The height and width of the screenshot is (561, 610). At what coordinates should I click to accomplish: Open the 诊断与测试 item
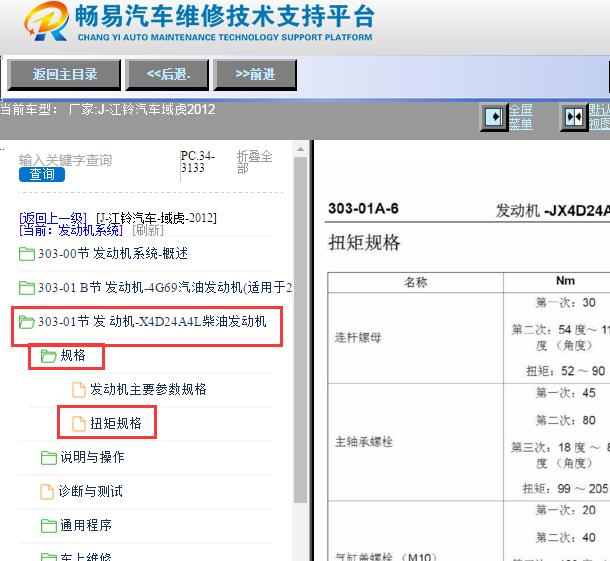91,491
